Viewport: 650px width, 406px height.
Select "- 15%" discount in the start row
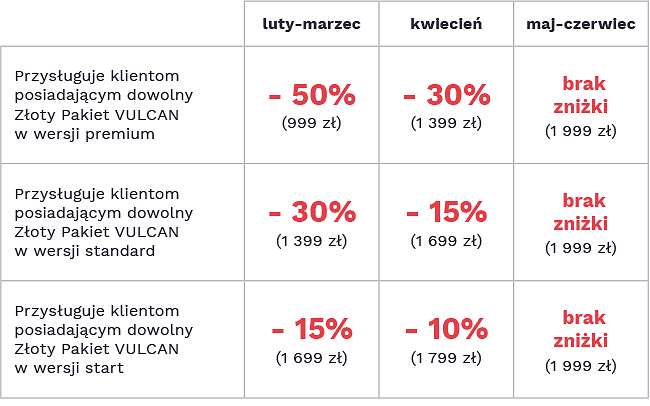click(311, 329)
